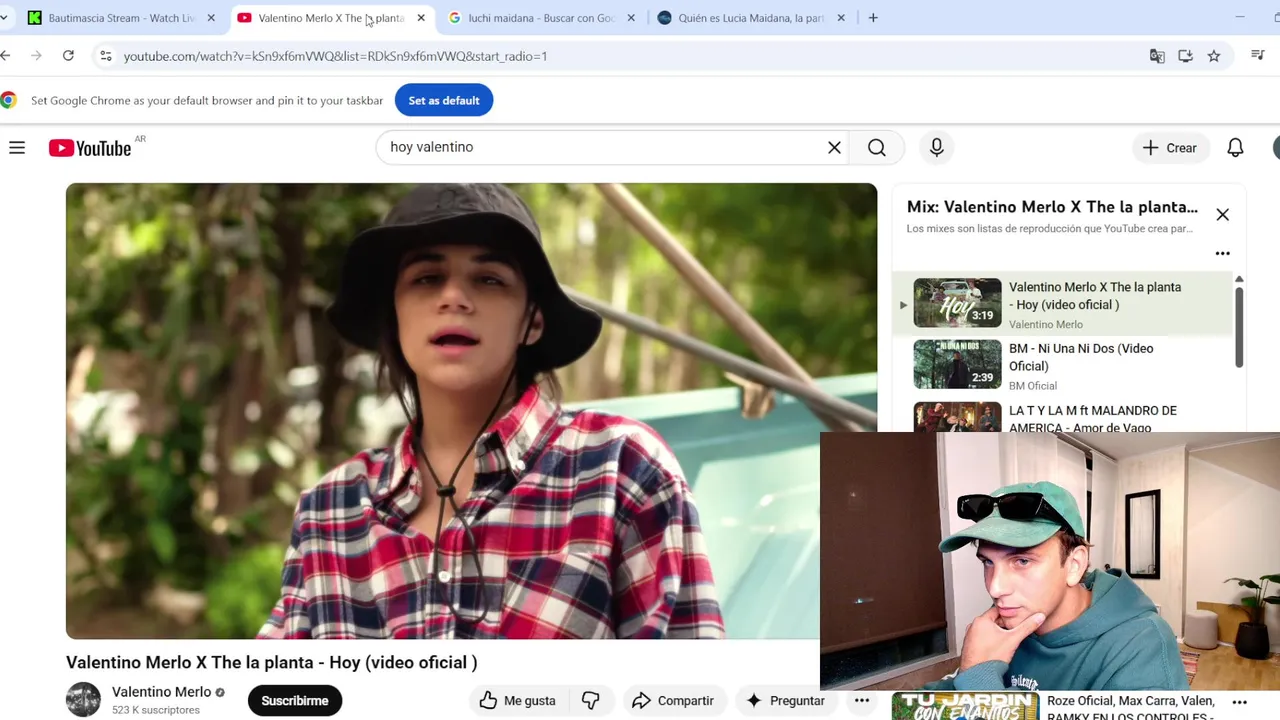Open the Preguntar AI button

785,701
